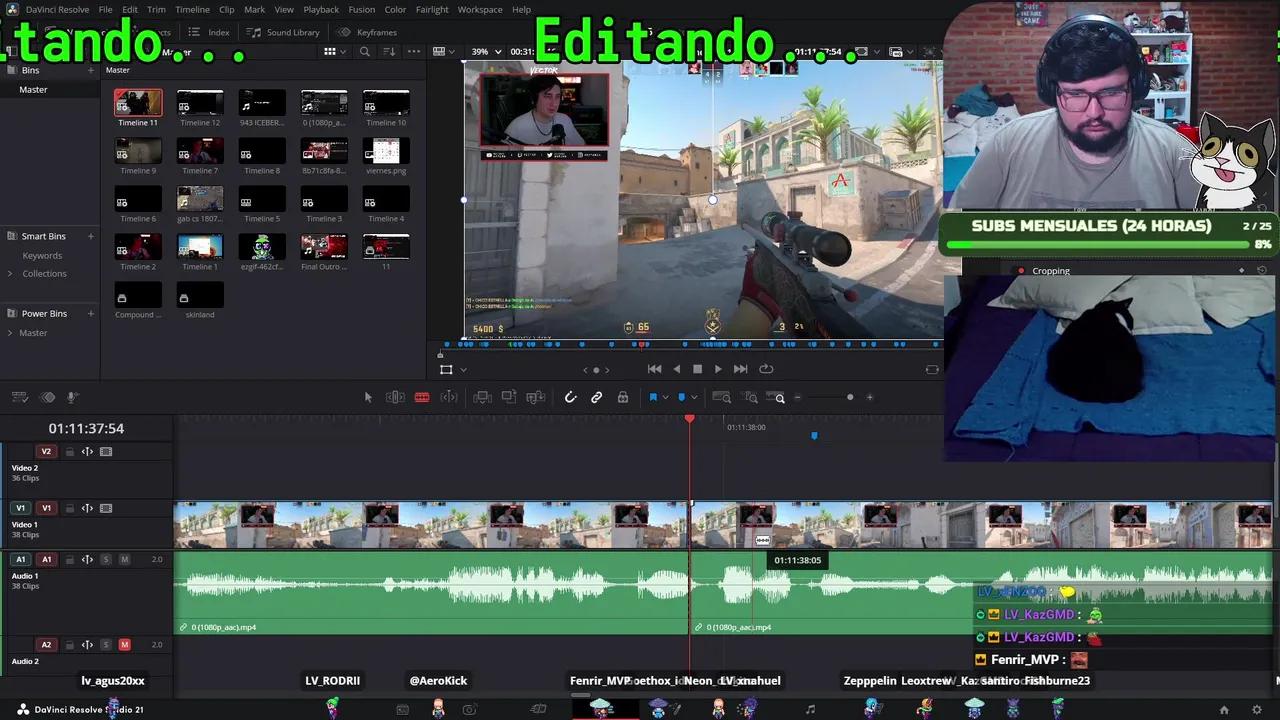Screen dimensions: 1280x720
Task: Click the timeline zoom in plus
Action: point(870,398)
